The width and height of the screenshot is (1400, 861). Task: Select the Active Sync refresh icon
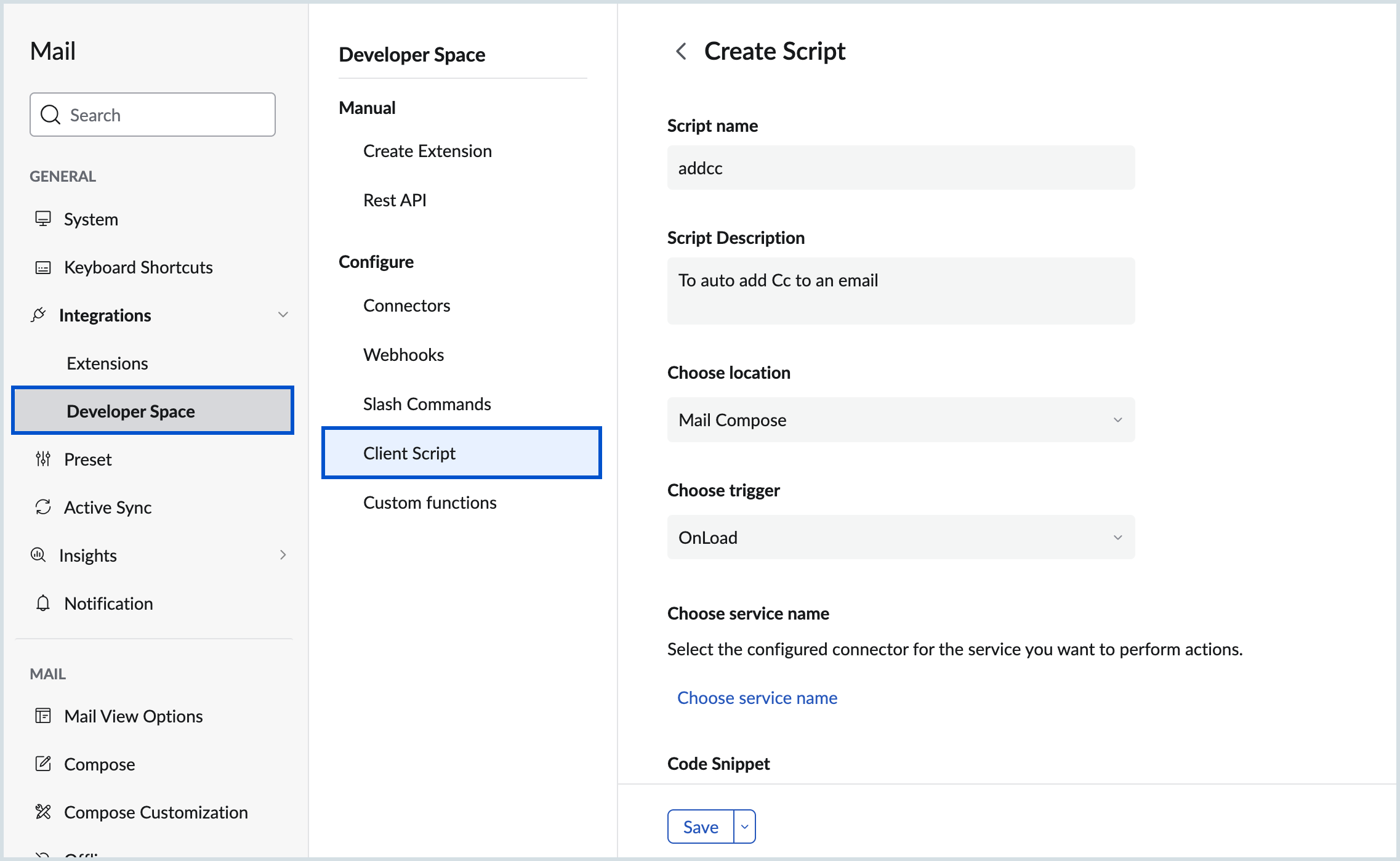(43, 507)
